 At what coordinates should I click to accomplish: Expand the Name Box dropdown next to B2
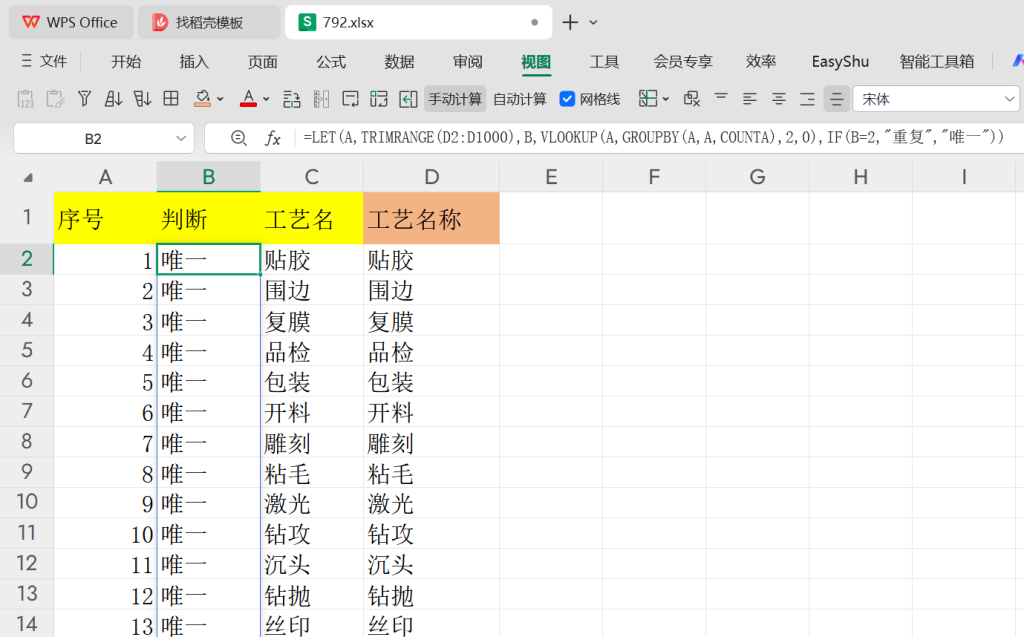[x=181, y=139]
